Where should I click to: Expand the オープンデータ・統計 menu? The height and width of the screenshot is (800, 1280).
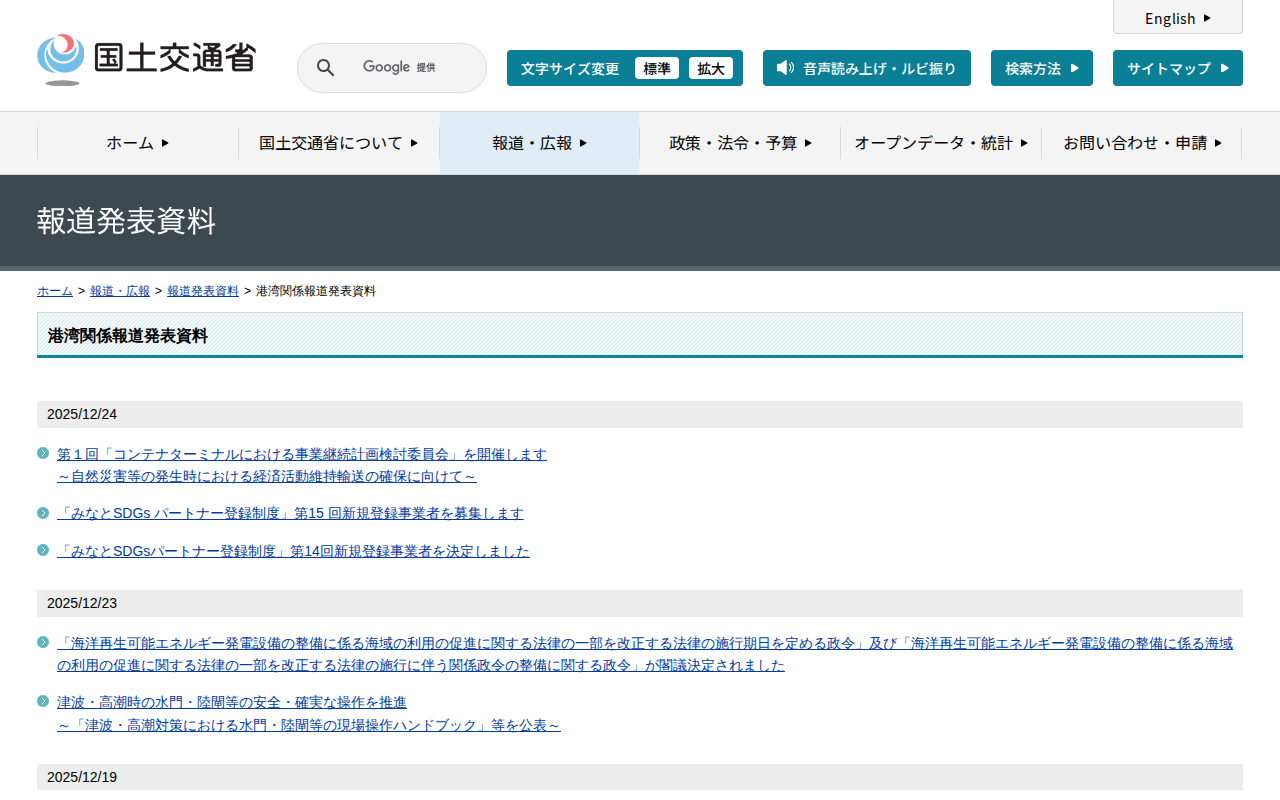(940, 143)
